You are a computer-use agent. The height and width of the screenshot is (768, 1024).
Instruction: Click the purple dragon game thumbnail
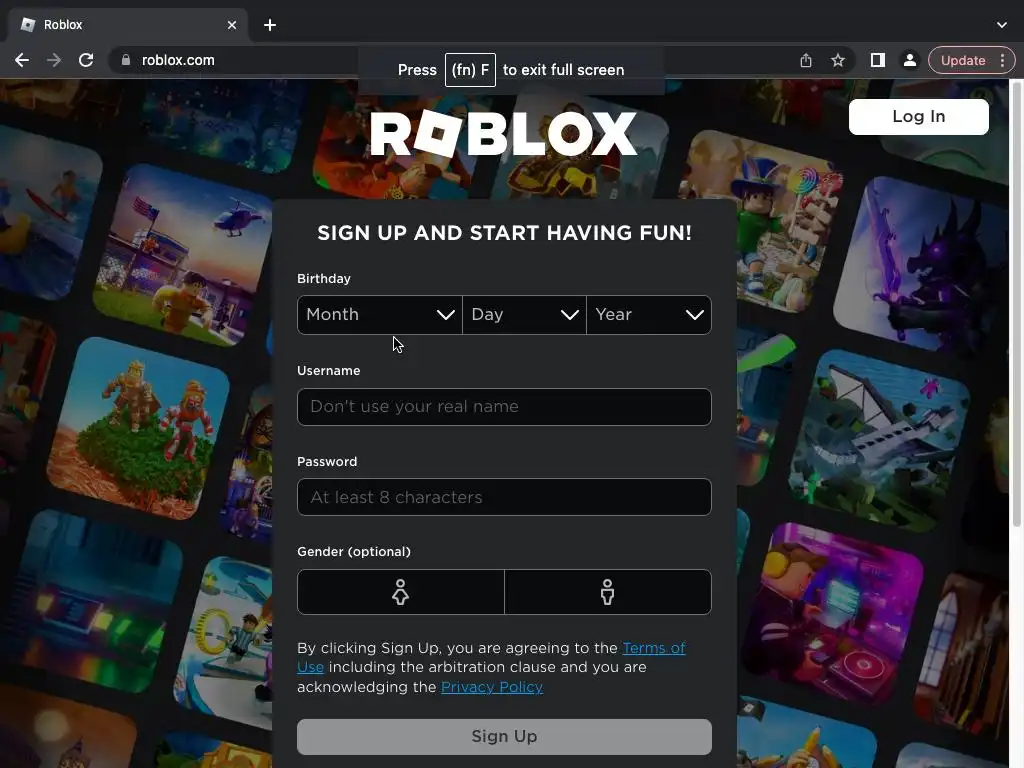tap(923, 266)
